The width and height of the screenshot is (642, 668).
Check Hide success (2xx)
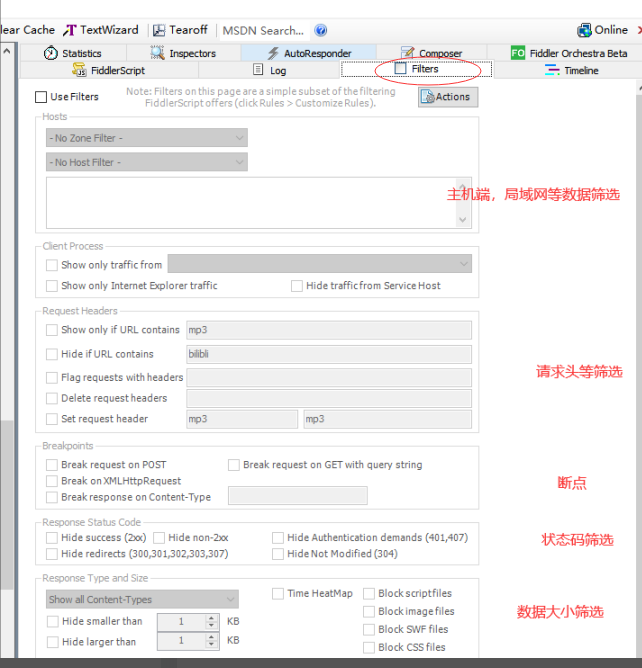(52, 538)
